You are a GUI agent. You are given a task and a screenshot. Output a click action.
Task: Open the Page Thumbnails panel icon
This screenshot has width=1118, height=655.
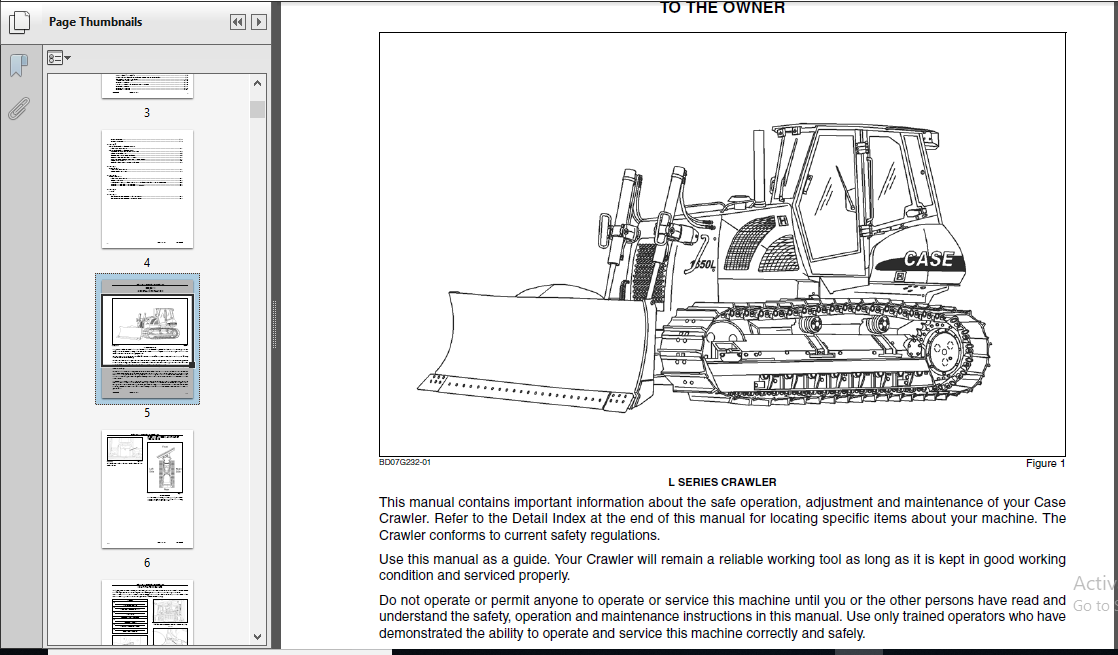19,22
